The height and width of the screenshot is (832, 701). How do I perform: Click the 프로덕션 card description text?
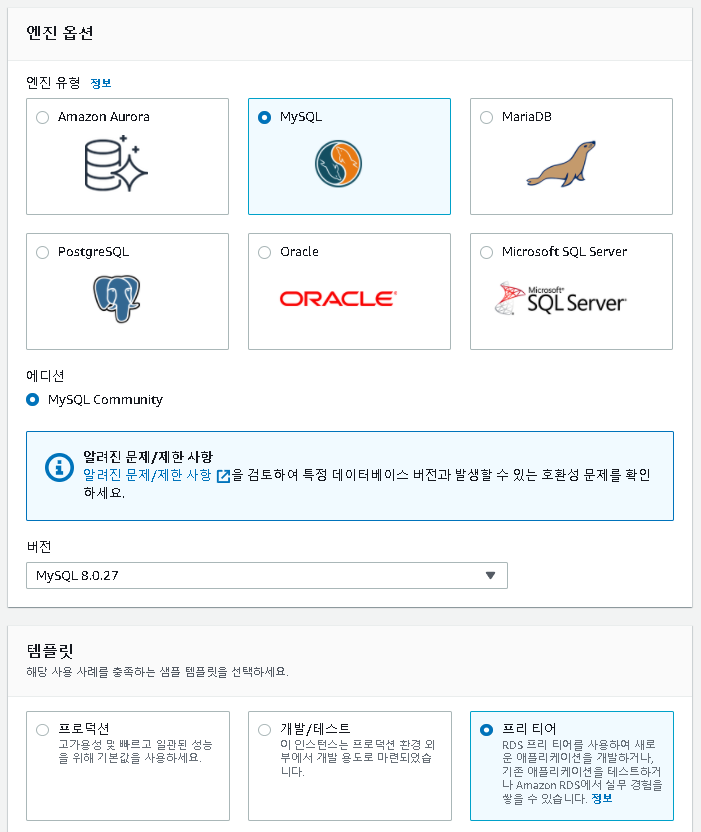coord(135,751)
